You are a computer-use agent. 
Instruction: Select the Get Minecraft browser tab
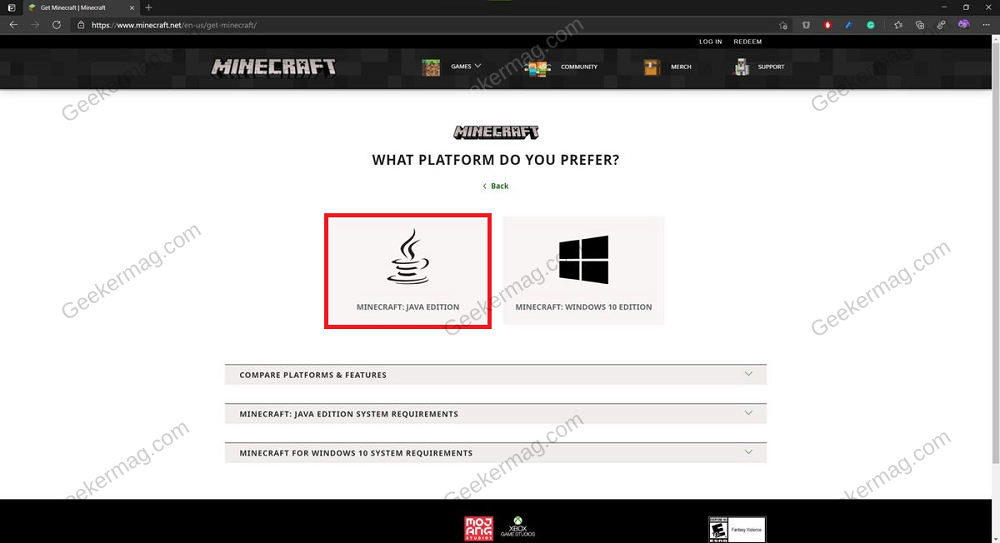pyautogui.click(x=82, y=8)
